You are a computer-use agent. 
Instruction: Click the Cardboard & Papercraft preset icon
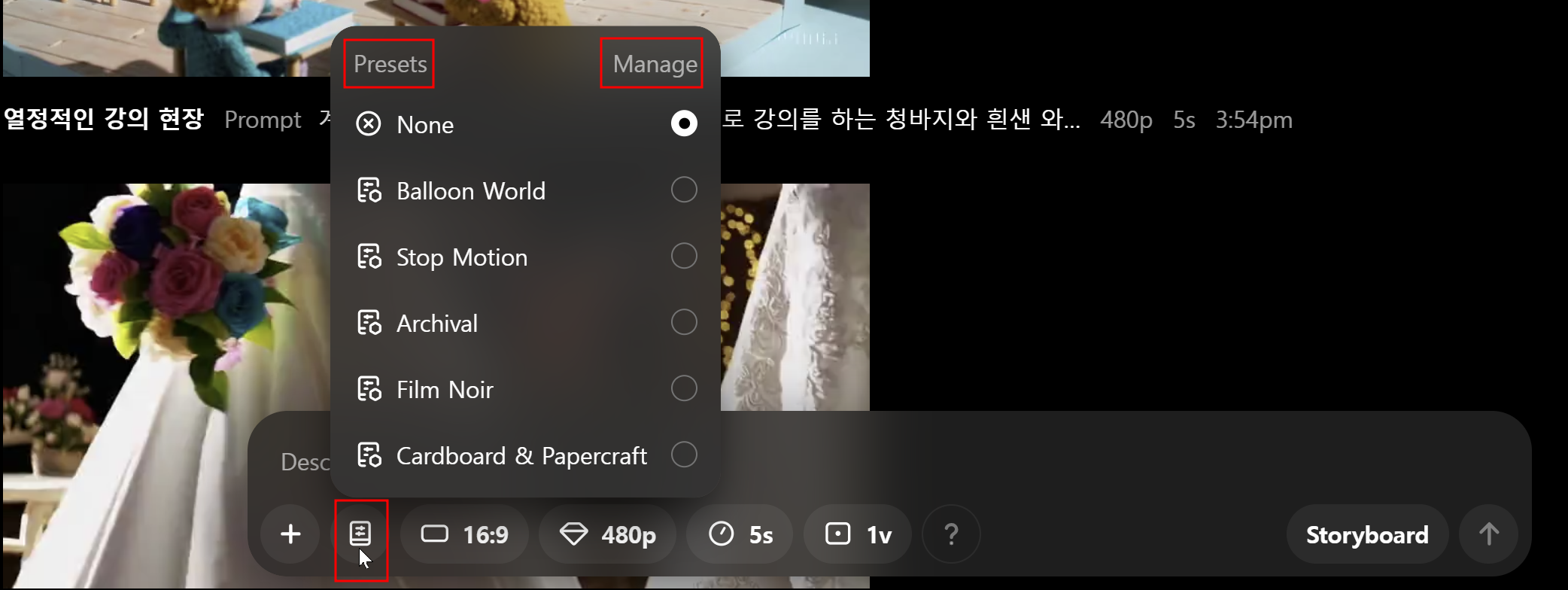pos(369,455)
